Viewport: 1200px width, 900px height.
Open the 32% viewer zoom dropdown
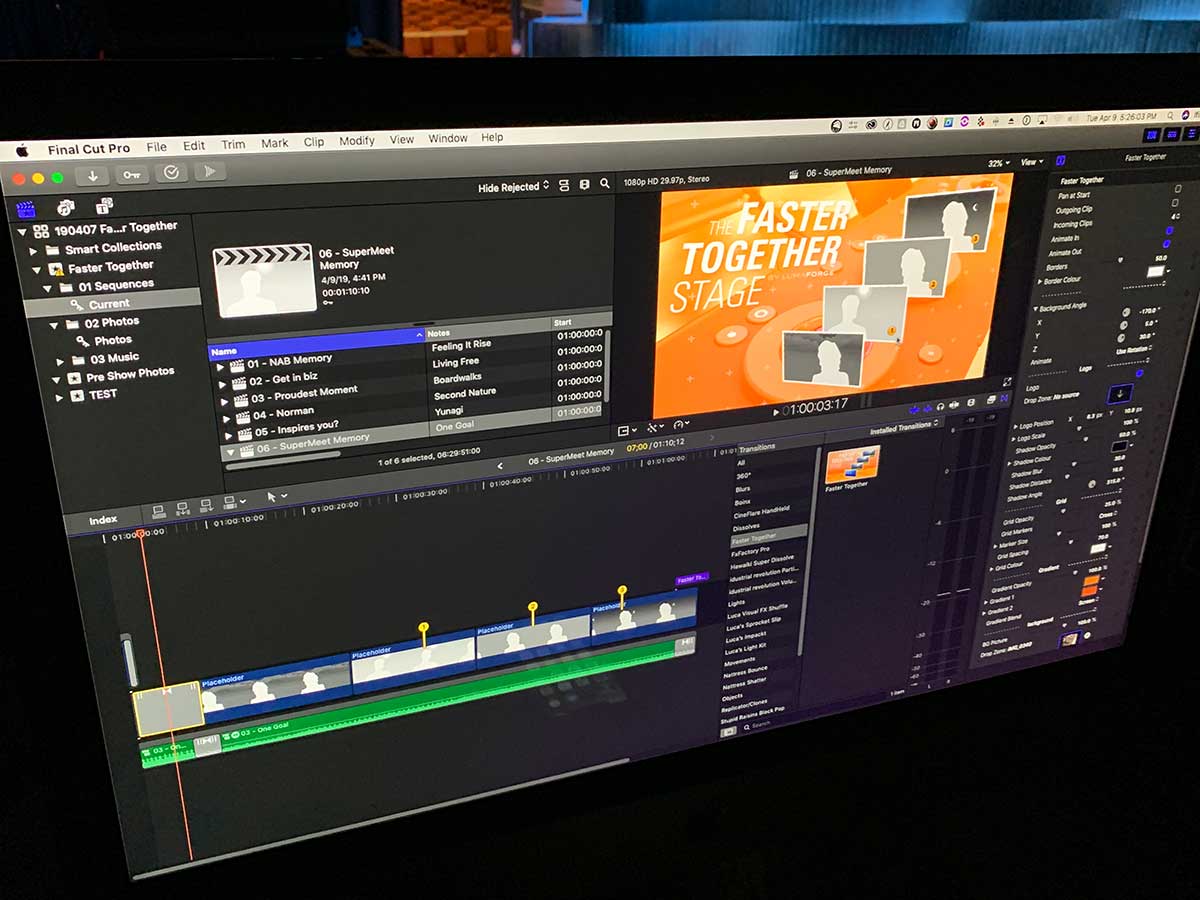tap(999, 163)
